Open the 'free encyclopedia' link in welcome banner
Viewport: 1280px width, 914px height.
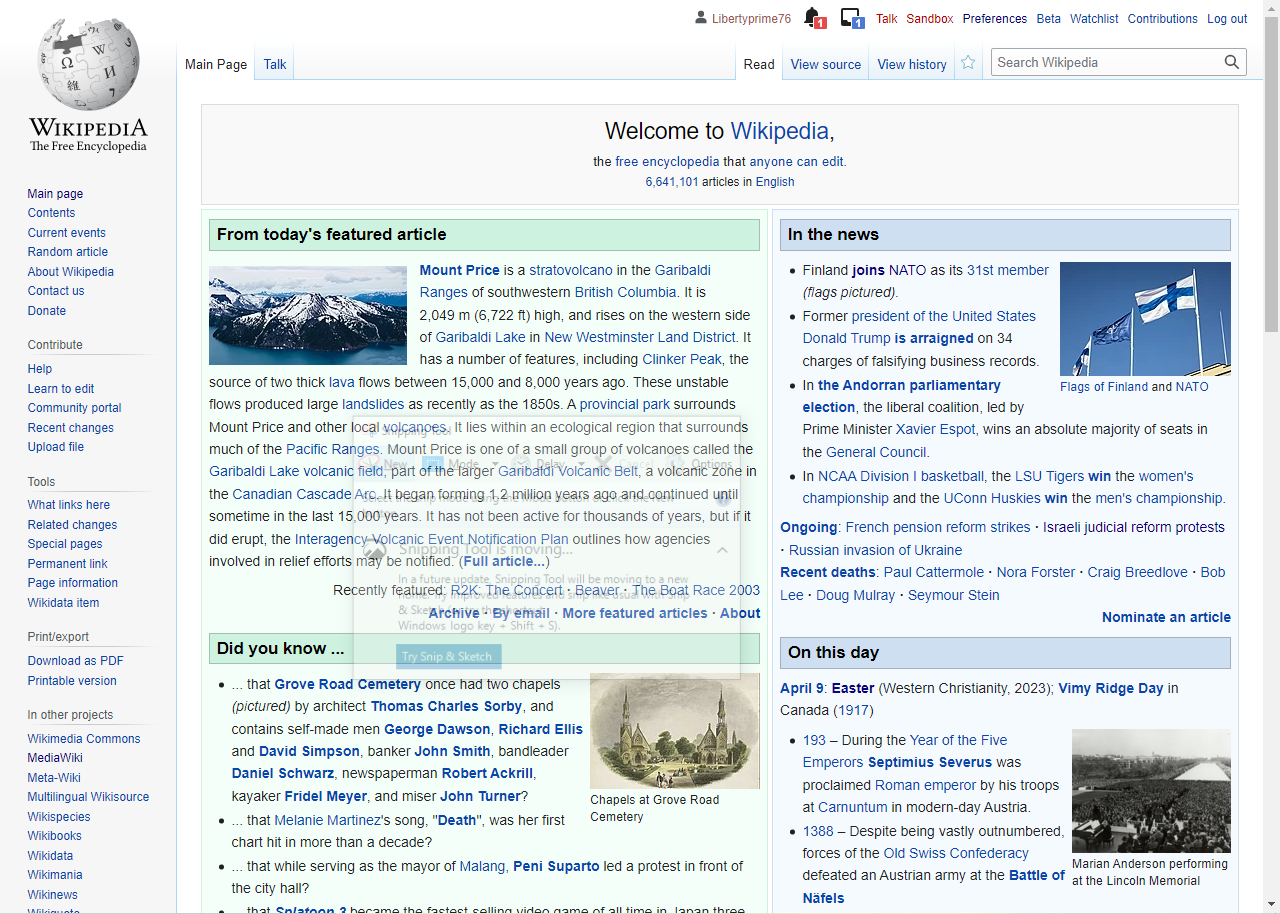pyautogui.click(x=667, y=162)
